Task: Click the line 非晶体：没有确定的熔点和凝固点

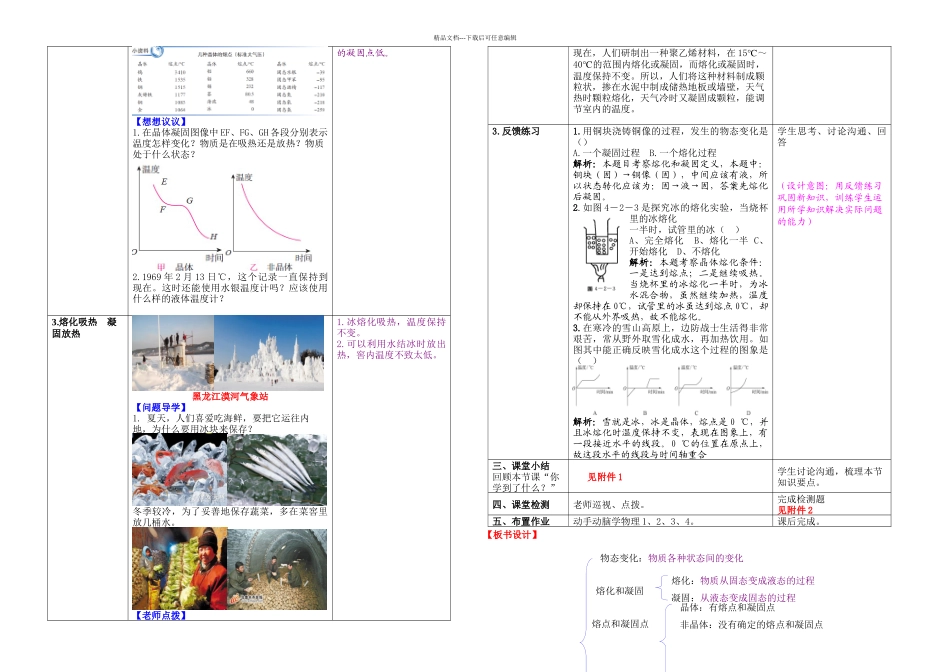Action: 751,625
